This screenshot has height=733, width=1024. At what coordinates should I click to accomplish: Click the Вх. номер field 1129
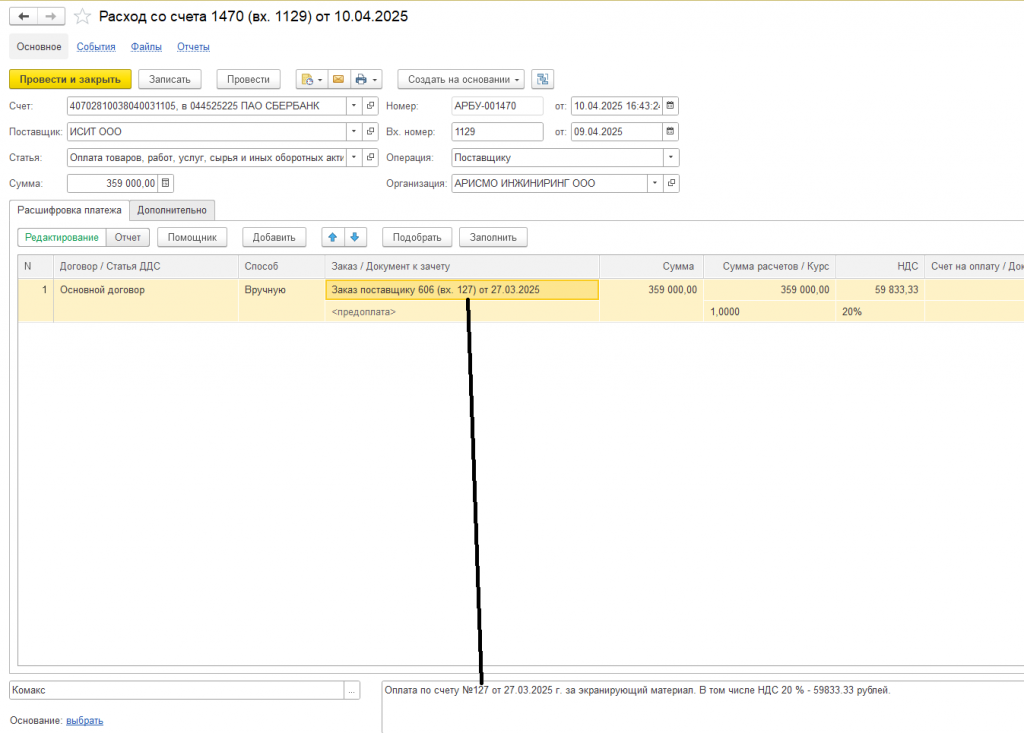[x=497, y=131]
